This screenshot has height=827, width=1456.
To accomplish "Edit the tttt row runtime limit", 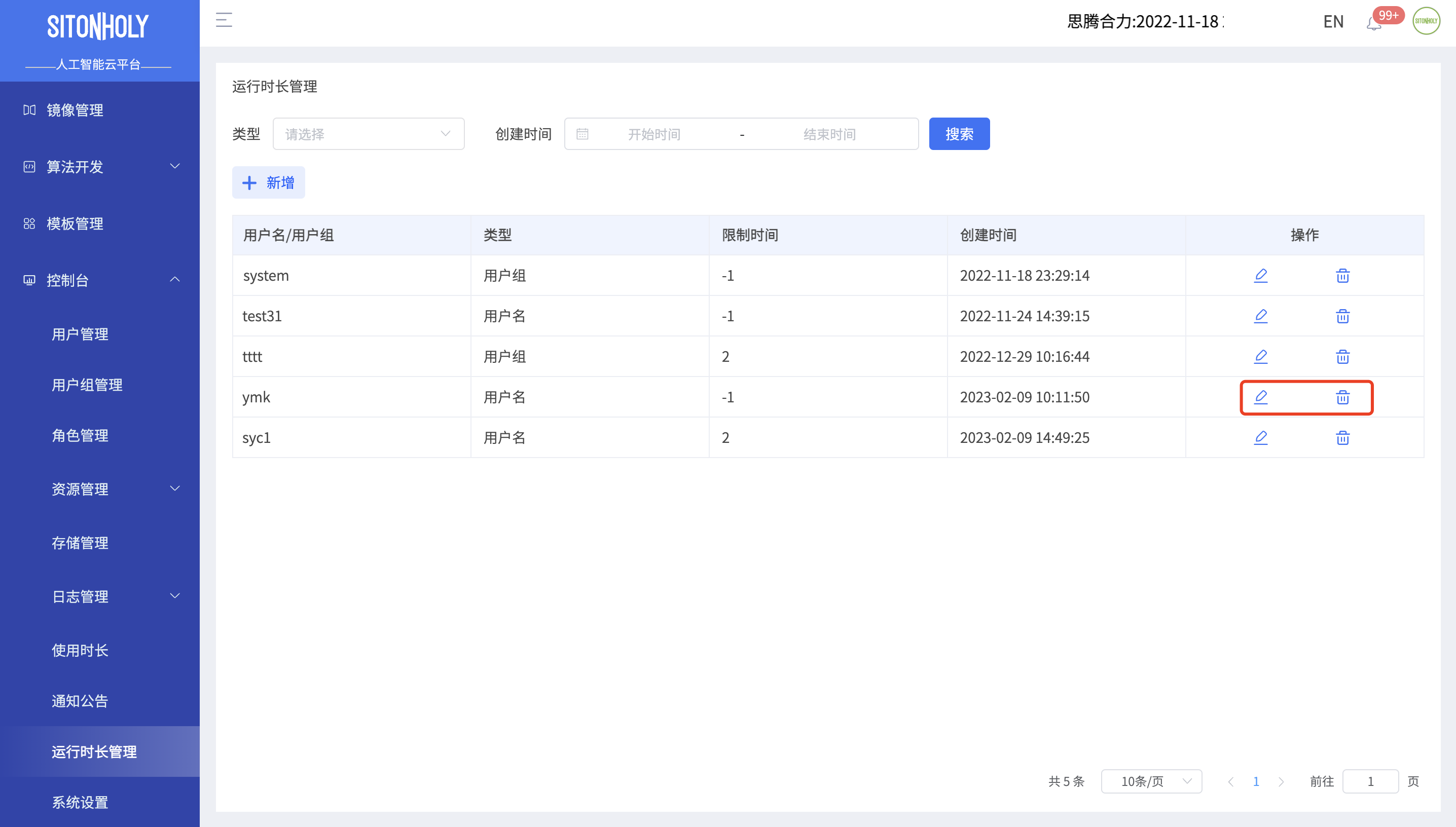I will pyautogui.click(x=1261, y=357).
